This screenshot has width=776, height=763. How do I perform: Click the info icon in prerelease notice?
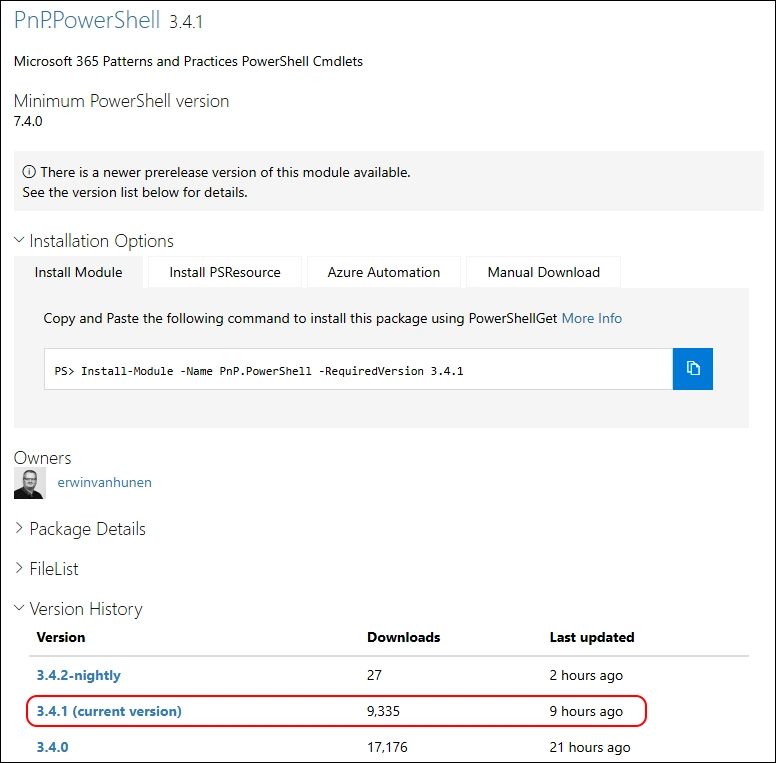click(x=29, y=172)
